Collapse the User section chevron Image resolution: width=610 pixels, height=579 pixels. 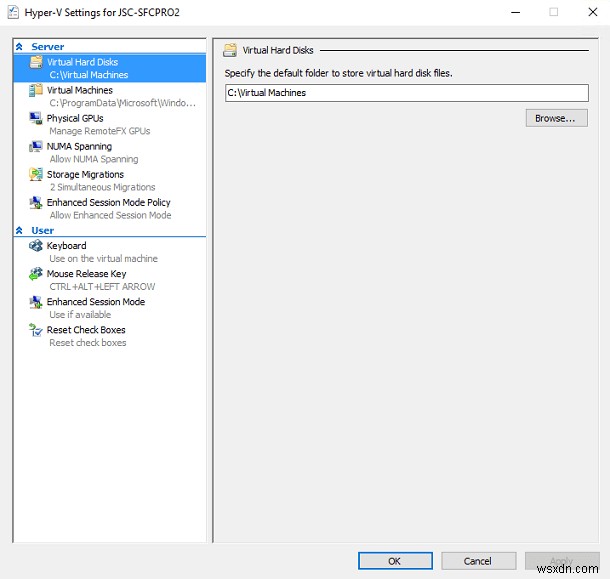(x=19, y=230)
